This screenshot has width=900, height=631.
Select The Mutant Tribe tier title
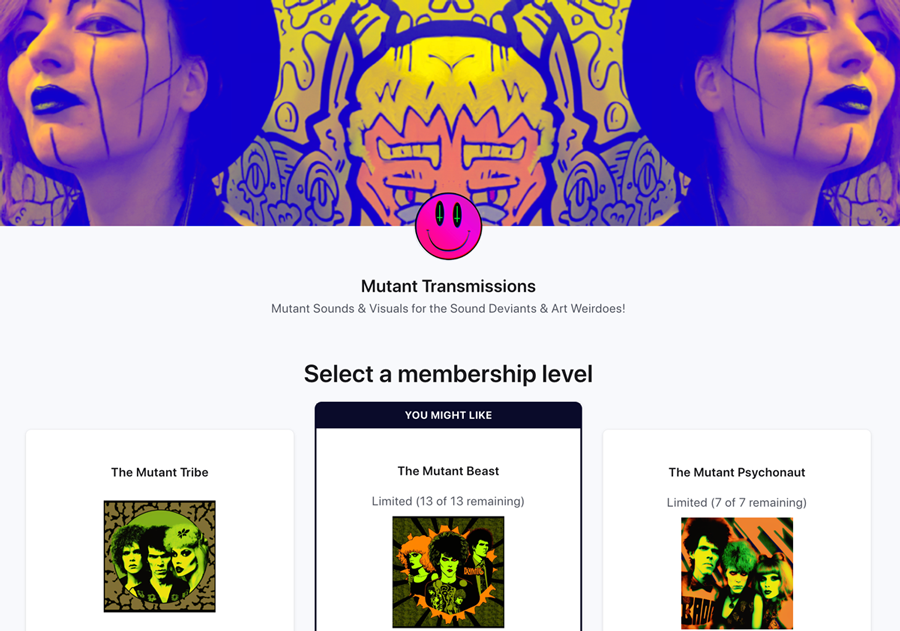pos(160,473)
